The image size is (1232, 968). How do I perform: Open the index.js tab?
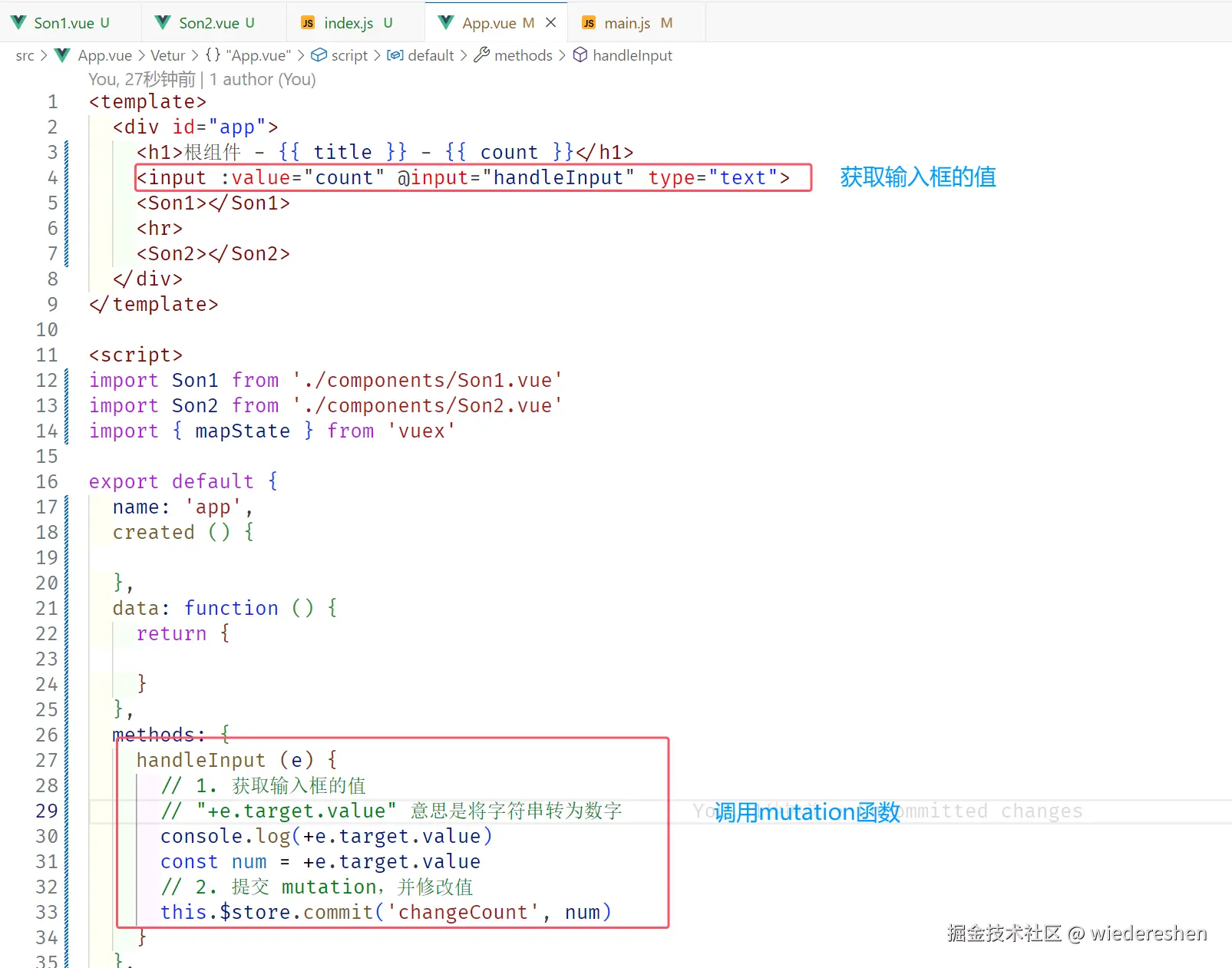356,23
